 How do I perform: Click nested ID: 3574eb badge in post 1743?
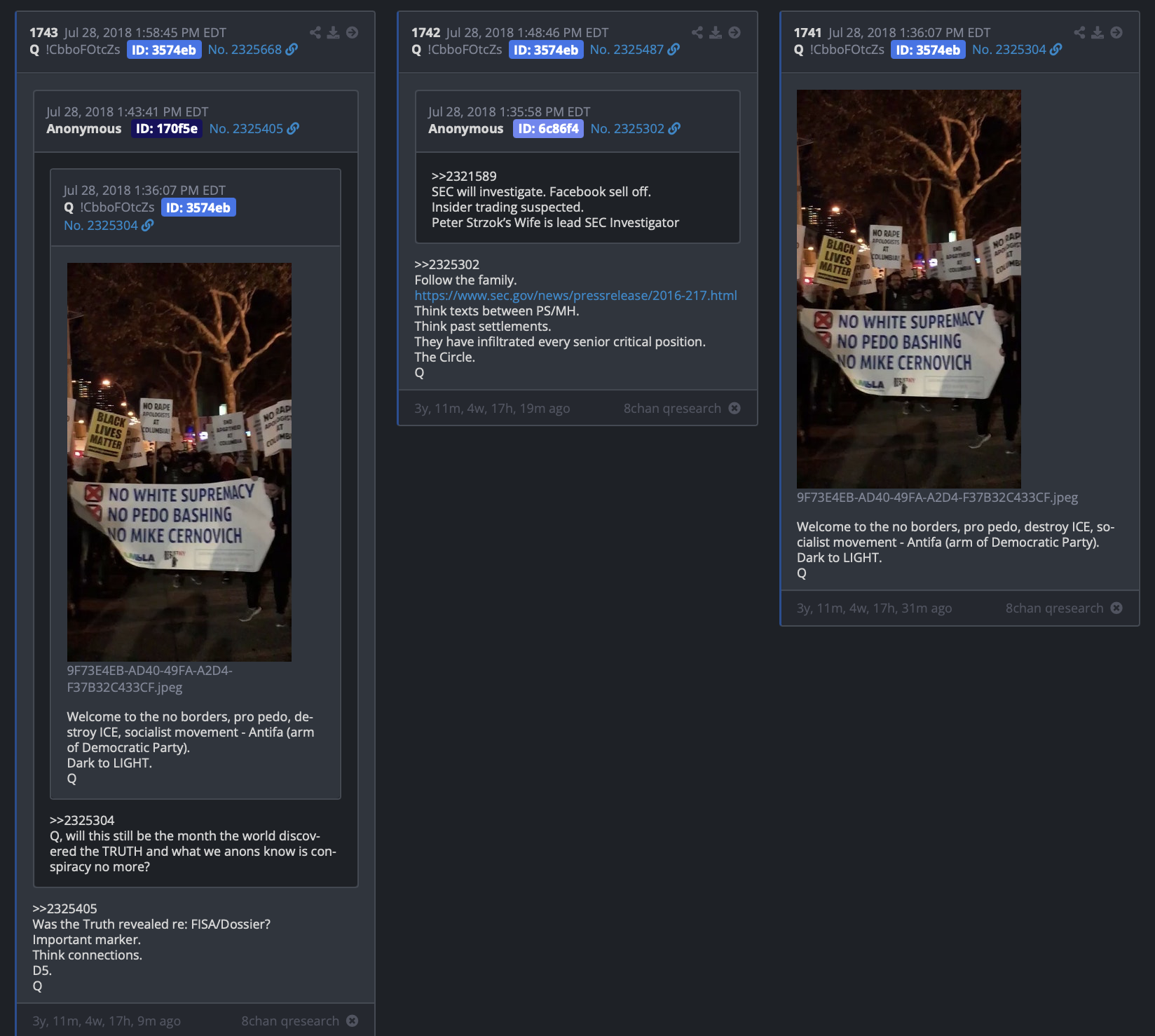point(198,207)
